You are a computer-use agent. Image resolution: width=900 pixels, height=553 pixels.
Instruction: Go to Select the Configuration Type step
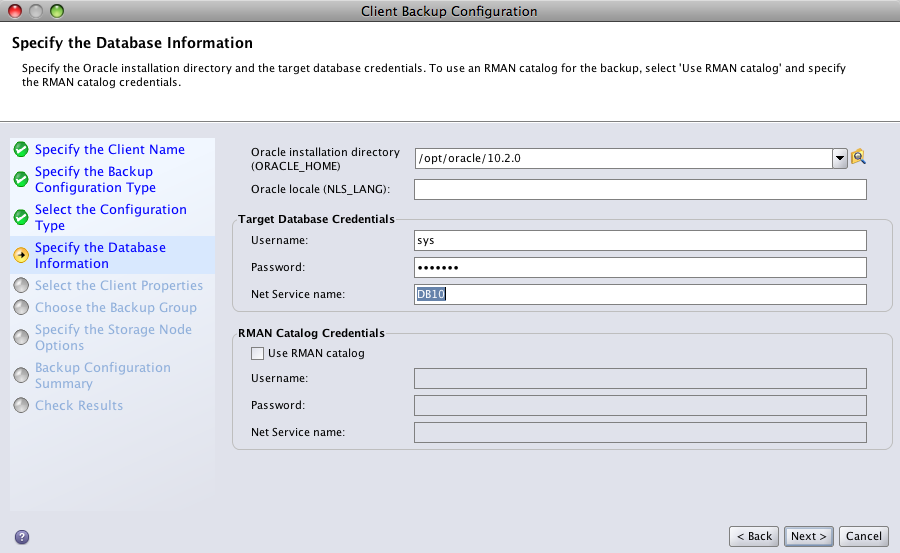(x=111, y=217)
